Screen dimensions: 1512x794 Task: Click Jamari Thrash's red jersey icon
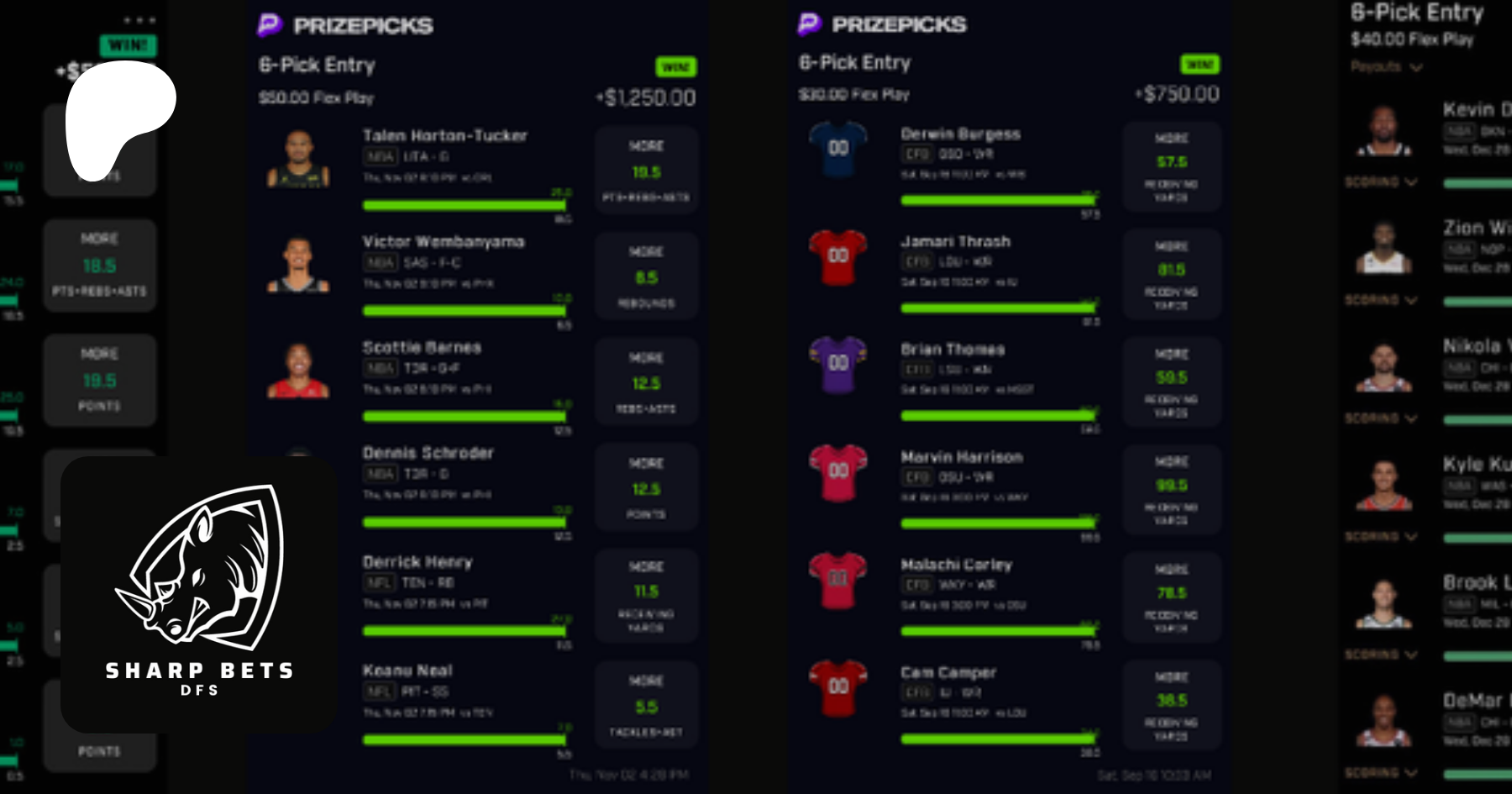pyautogui.click(x=837, y=255)
